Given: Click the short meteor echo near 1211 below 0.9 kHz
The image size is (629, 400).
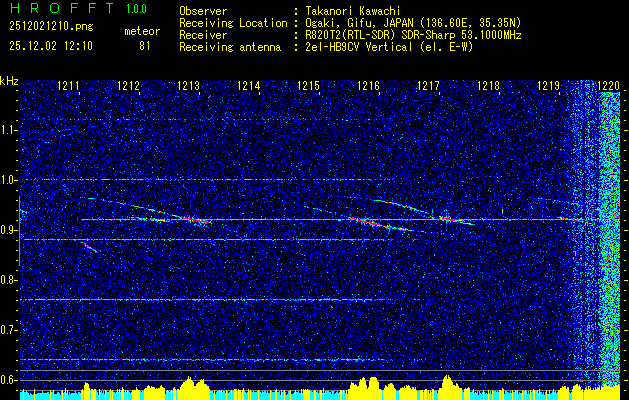Looking at the screenshot, I should click(x=90, y=247).
